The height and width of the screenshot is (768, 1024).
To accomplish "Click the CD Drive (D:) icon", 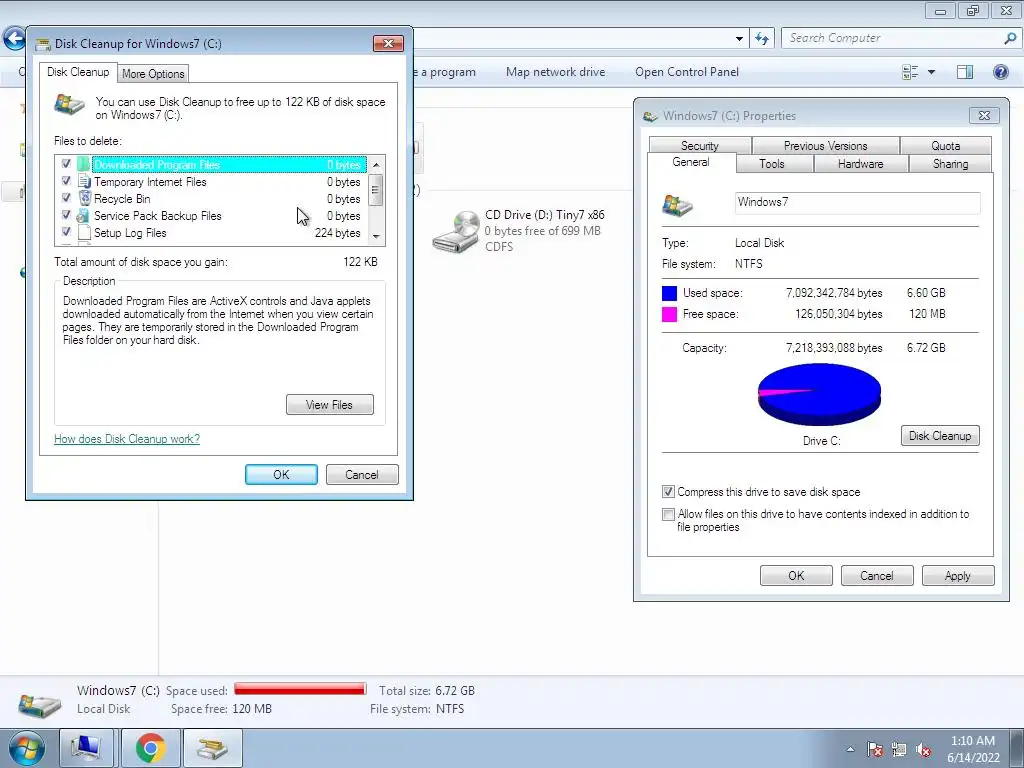I will coord(456,231).
